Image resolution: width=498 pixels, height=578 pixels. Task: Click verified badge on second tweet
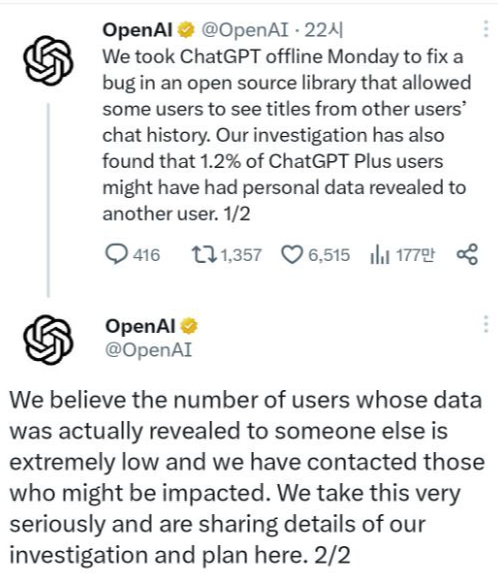coord(189,326)
